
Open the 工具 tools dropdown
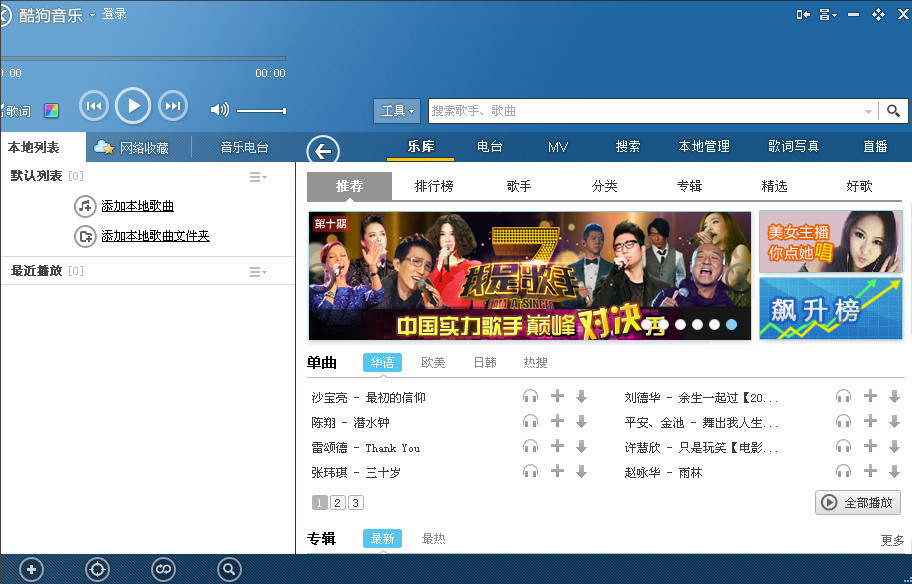397,111
